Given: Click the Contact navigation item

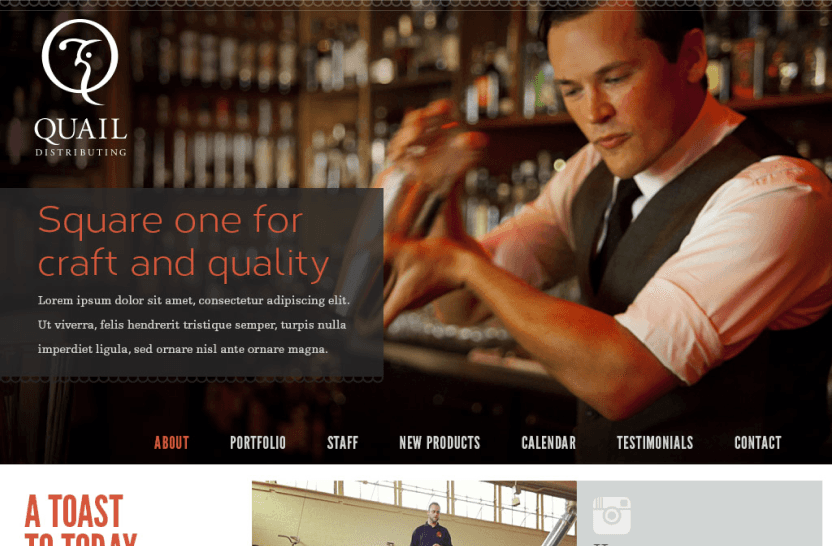Looking at the screenshot, I should coord(758,443).
